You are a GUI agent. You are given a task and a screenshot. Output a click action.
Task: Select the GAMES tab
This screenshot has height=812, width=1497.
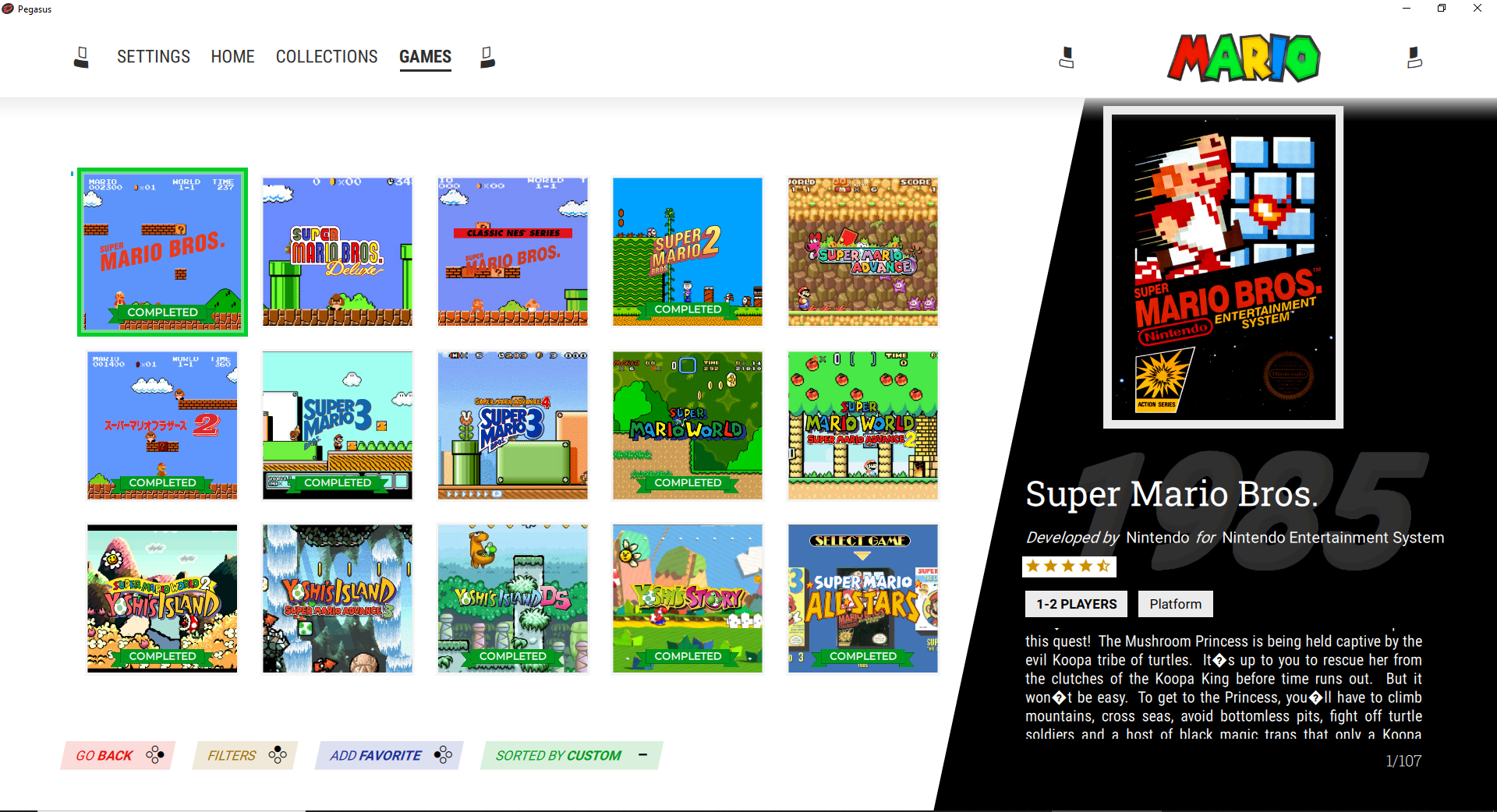point(425,57)
